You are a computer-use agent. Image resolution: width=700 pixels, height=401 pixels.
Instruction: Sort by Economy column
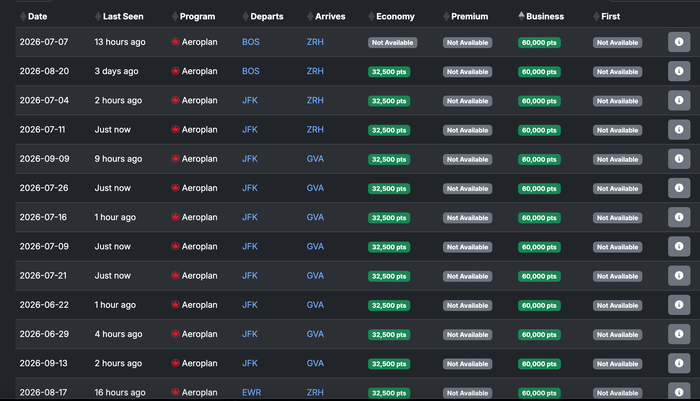tap(392, 17)
